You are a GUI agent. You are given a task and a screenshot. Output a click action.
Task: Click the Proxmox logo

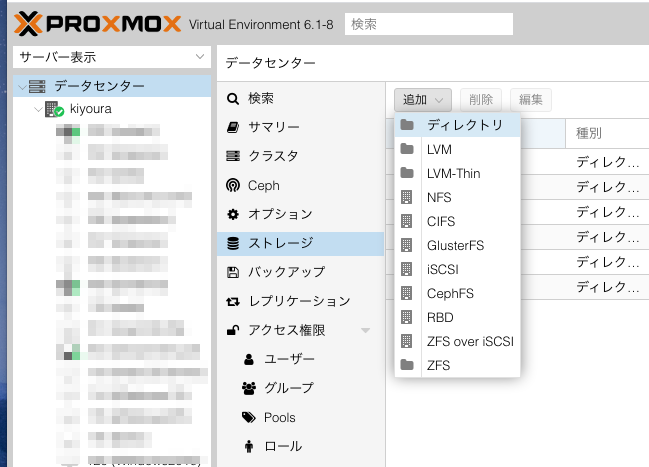click(x=97, y=24)
